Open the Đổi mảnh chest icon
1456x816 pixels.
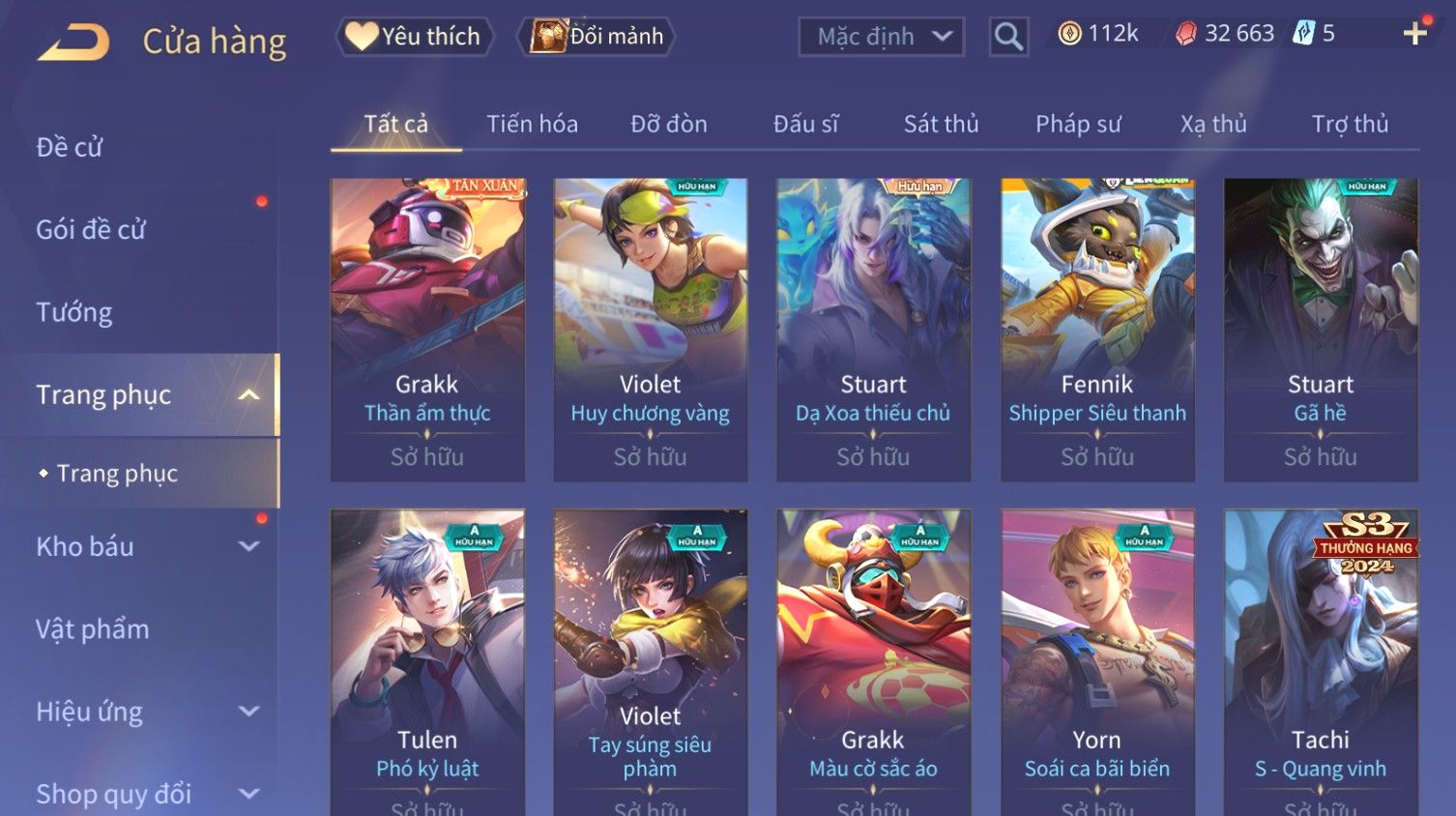547,36
